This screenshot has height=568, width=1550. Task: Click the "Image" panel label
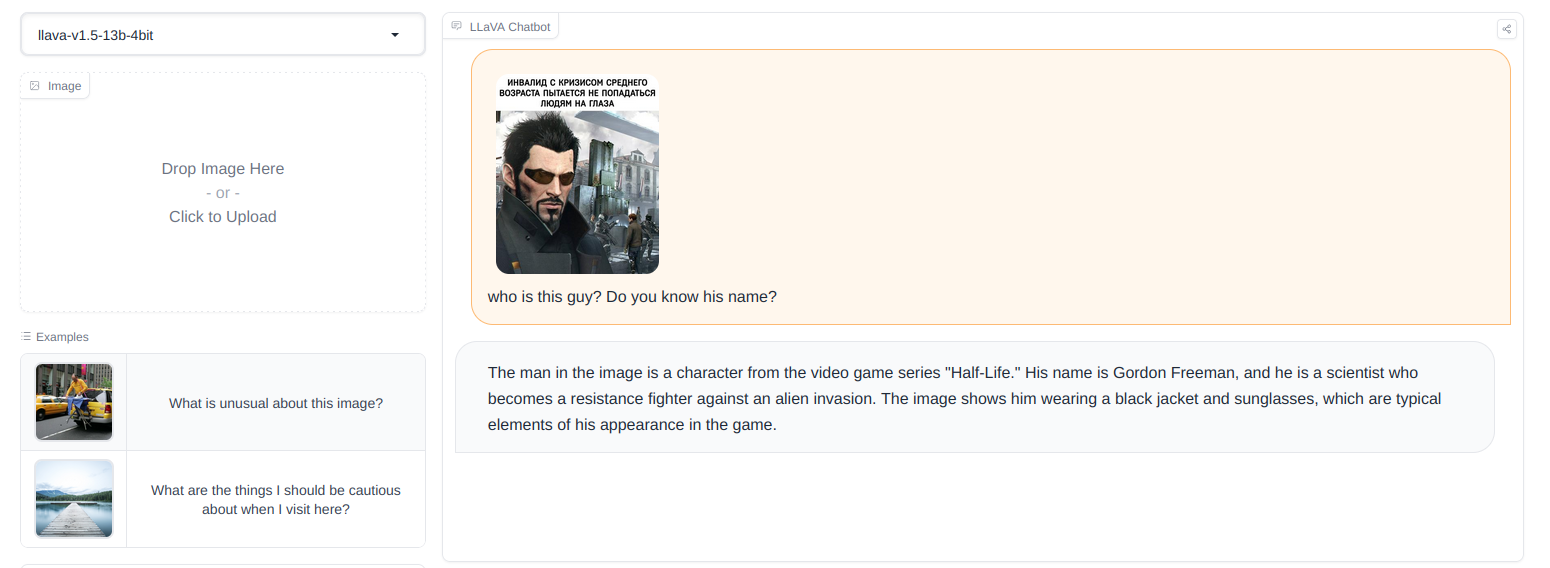coord(65,86)
